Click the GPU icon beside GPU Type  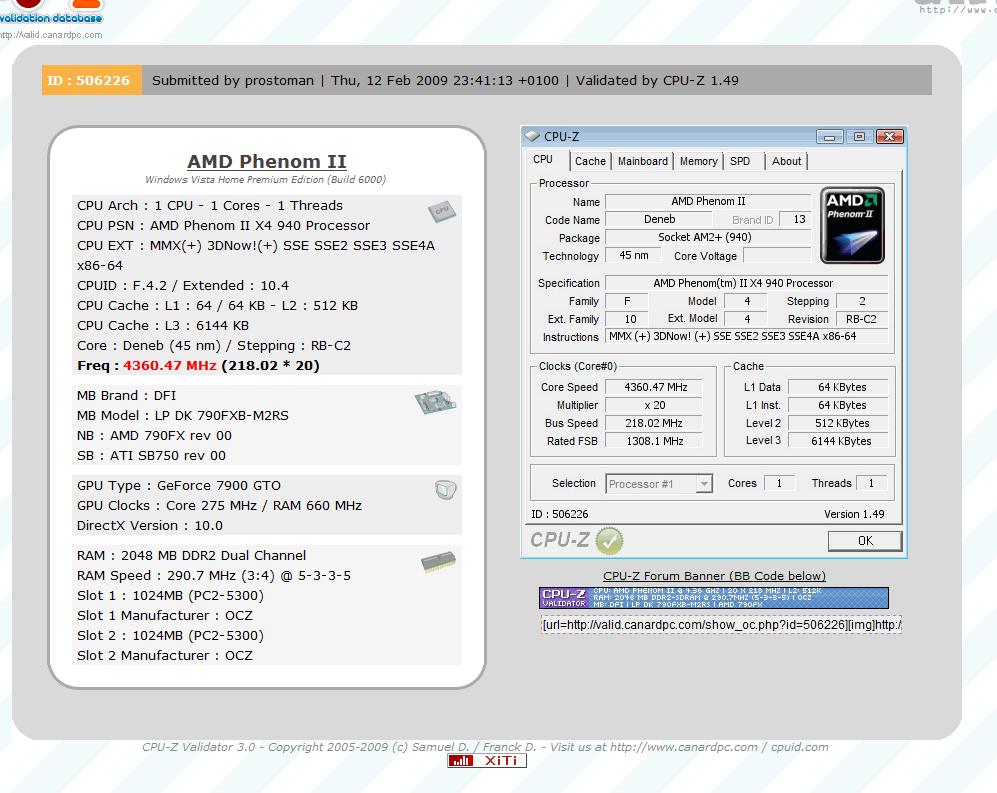(x=446, y=490)
